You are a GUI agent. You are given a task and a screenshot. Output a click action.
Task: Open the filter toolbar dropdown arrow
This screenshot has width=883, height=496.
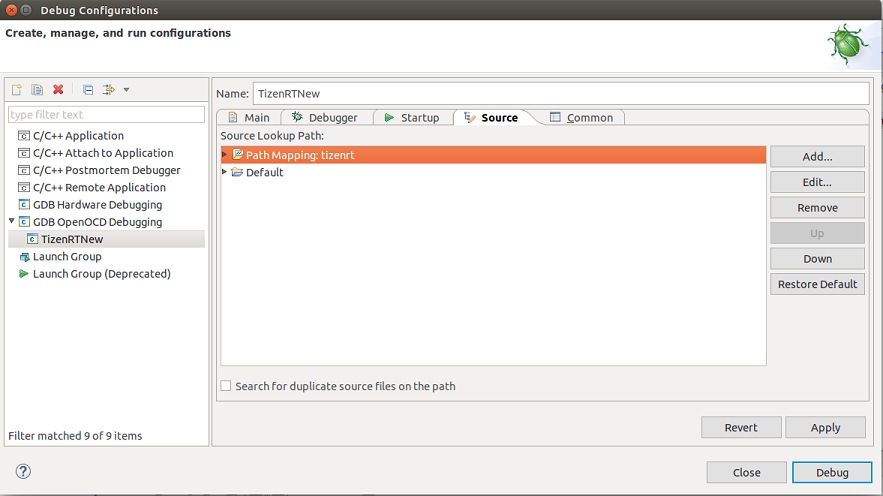point(126,90)
